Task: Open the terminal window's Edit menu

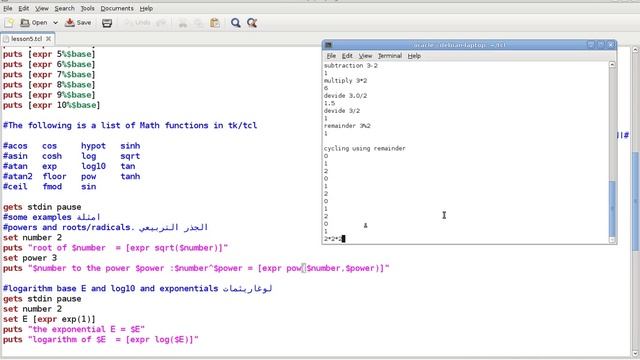Action: (x=347, y=56)
